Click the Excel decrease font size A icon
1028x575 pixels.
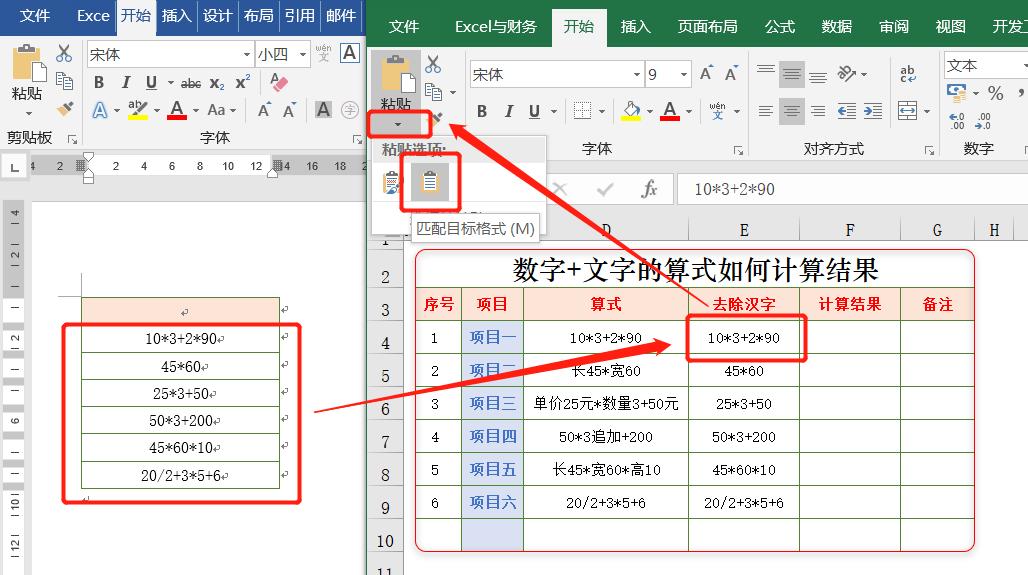731,73
